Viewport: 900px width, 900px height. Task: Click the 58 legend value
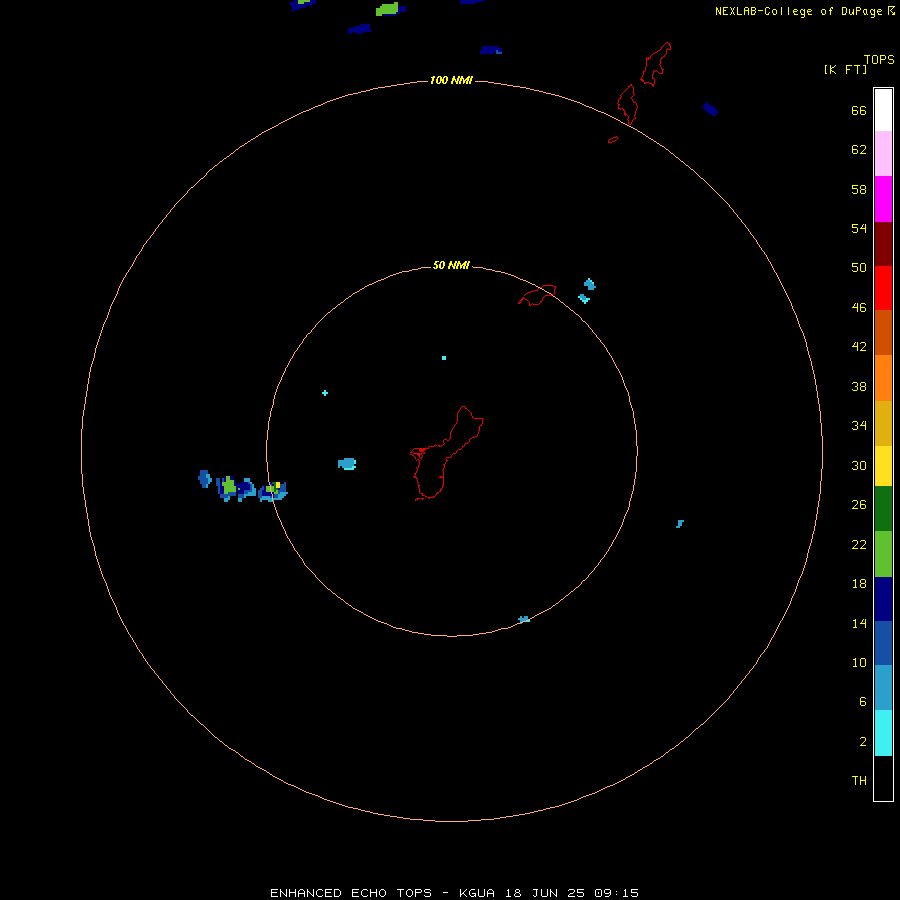859,189
